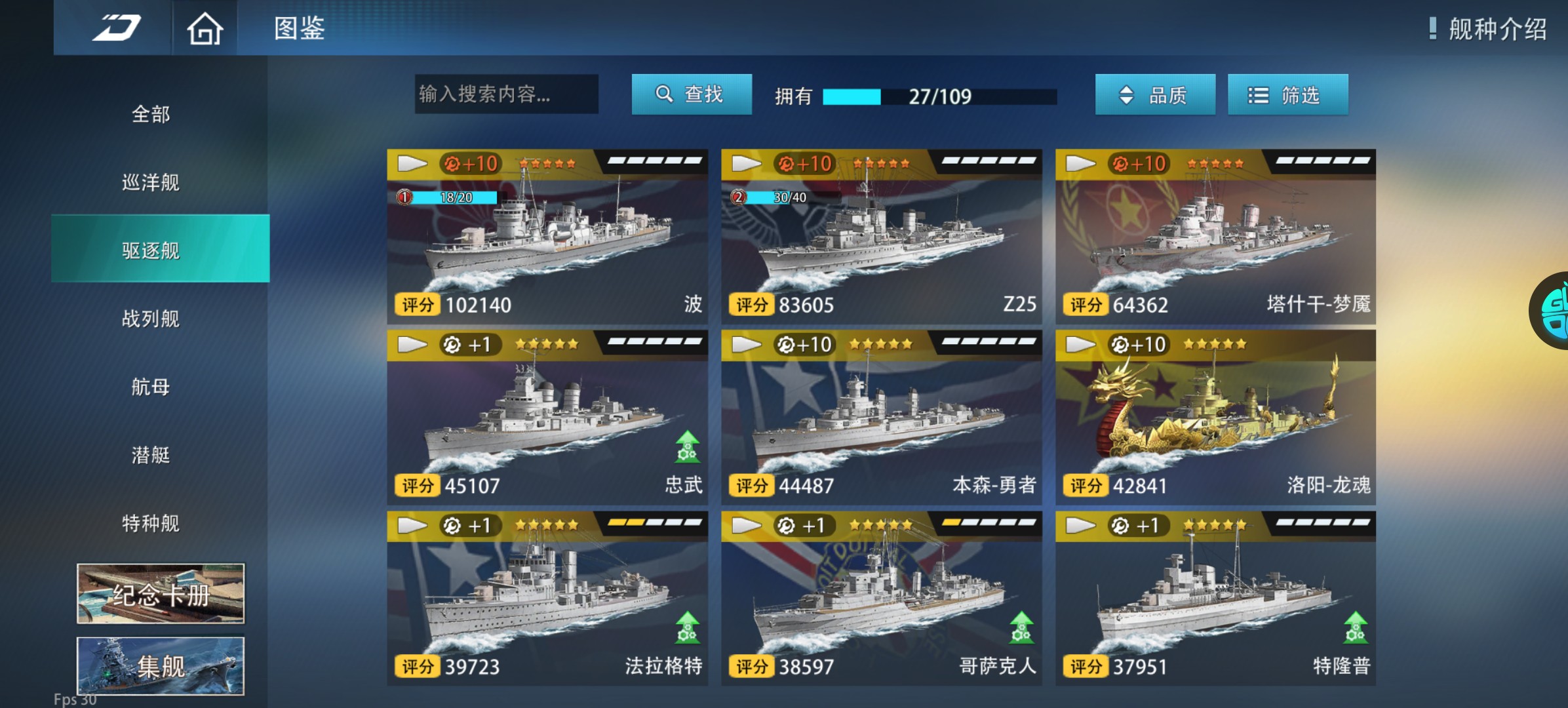Click the green upgrade arrow on 忠武
Screen dimensions: 1568x708
click(x=687, y=446)
